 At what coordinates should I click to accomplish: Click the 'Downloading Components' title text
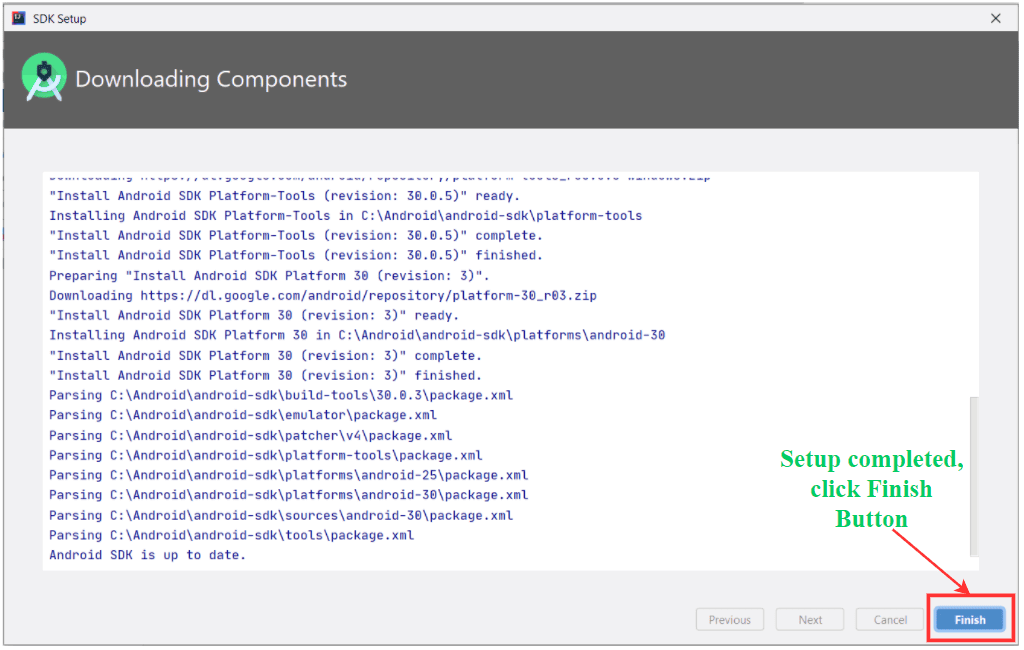point(210,79)
